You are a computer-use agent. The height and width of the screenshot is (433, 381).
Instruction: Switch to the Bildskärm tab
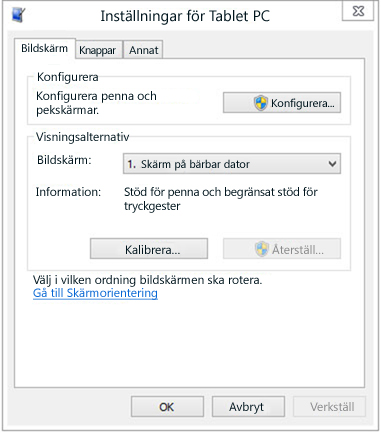44,48
